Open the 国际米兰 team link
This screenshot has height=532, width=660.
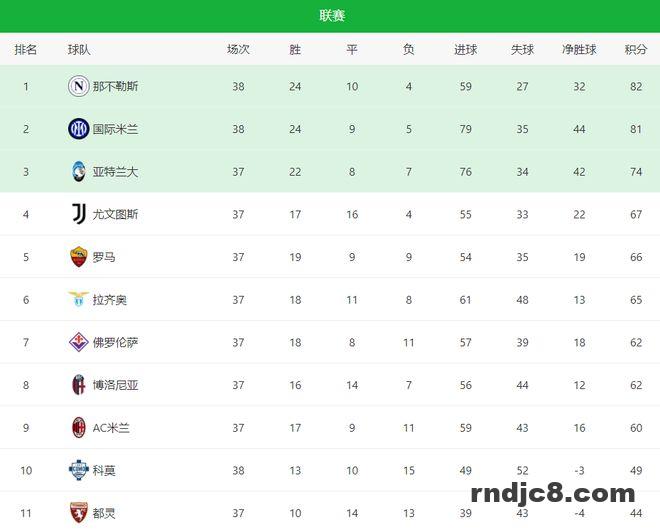(x=115, y=129)
